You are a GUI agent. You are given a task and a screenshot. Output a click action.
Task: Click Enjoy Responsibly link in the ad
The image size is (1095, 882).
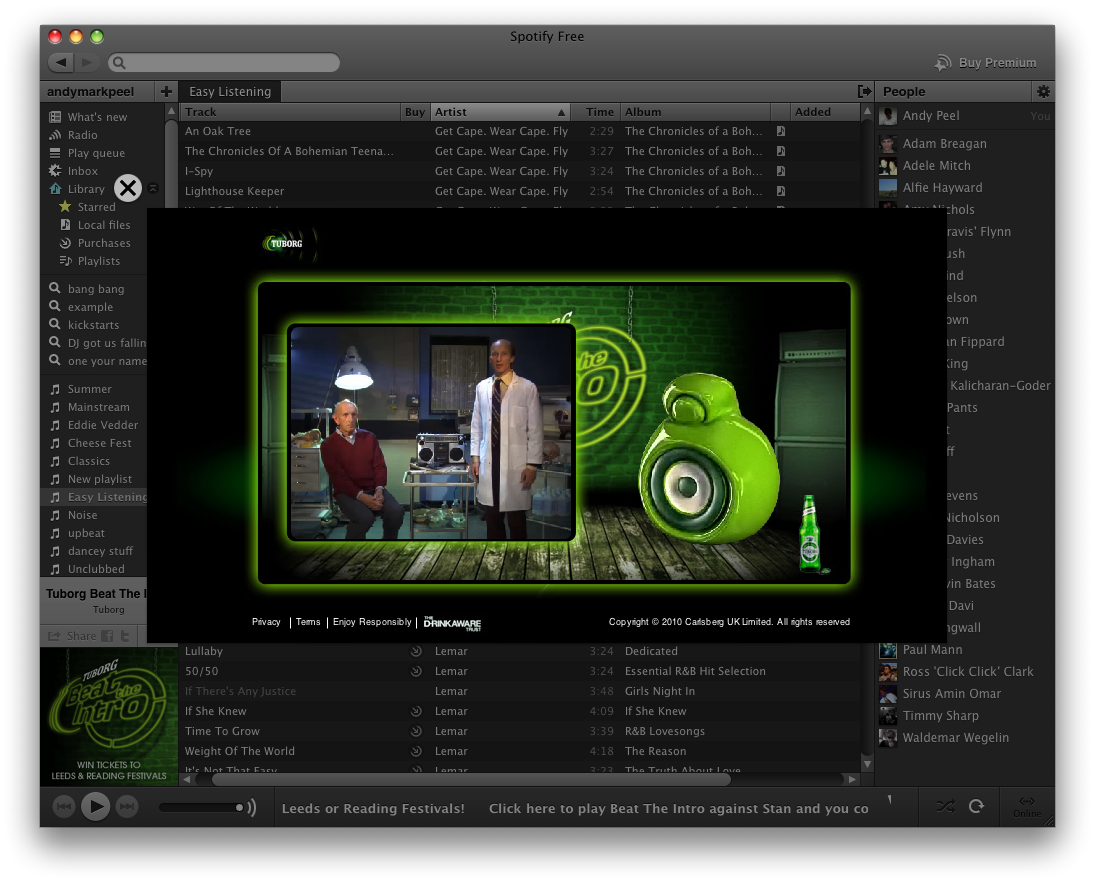[x=372, y=622]
